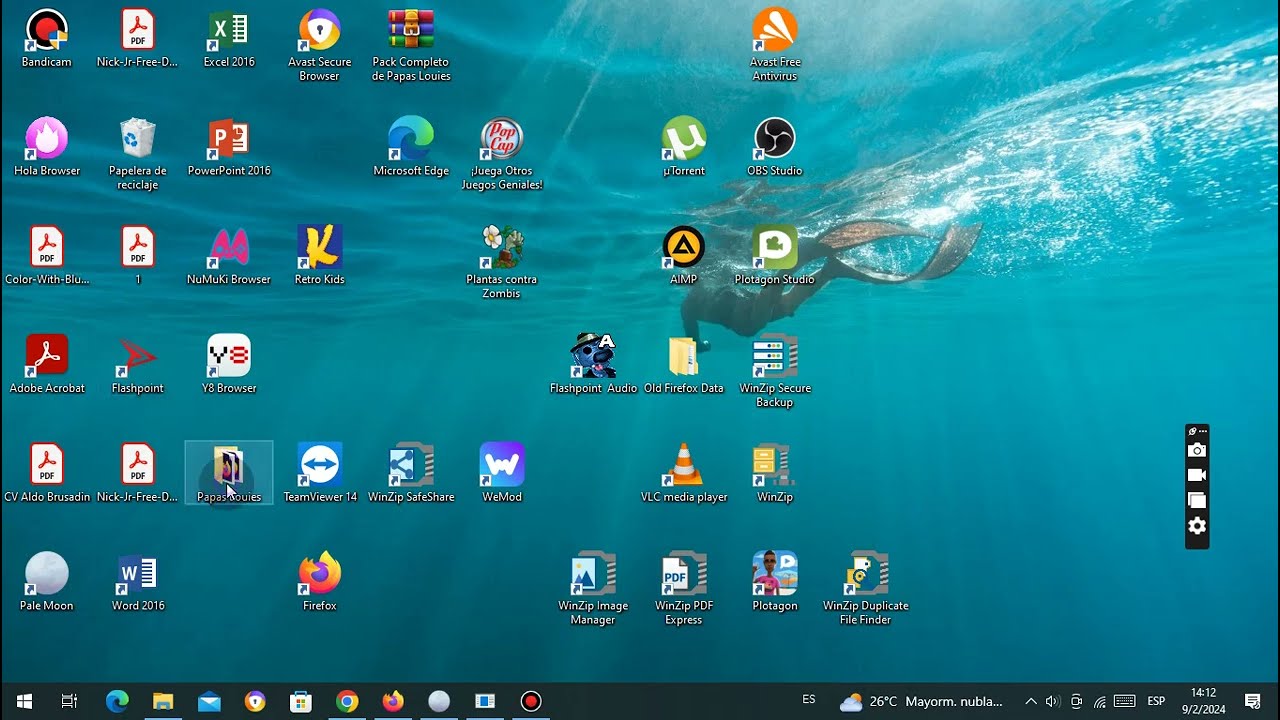1280x720 pixels.
Task: Switch the ESP input language
Action: (1156, 702)
